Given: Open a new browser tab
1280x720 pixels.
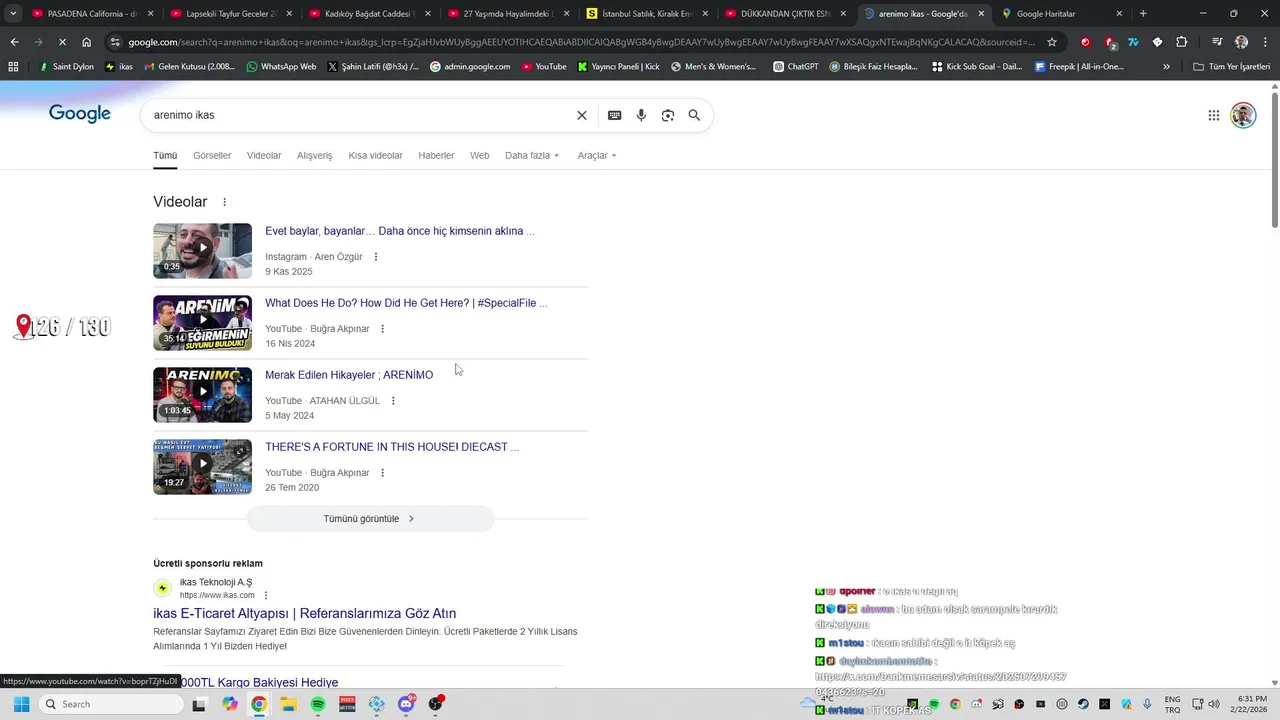Looking at the screenshot, I should (x=1143, y=14).
